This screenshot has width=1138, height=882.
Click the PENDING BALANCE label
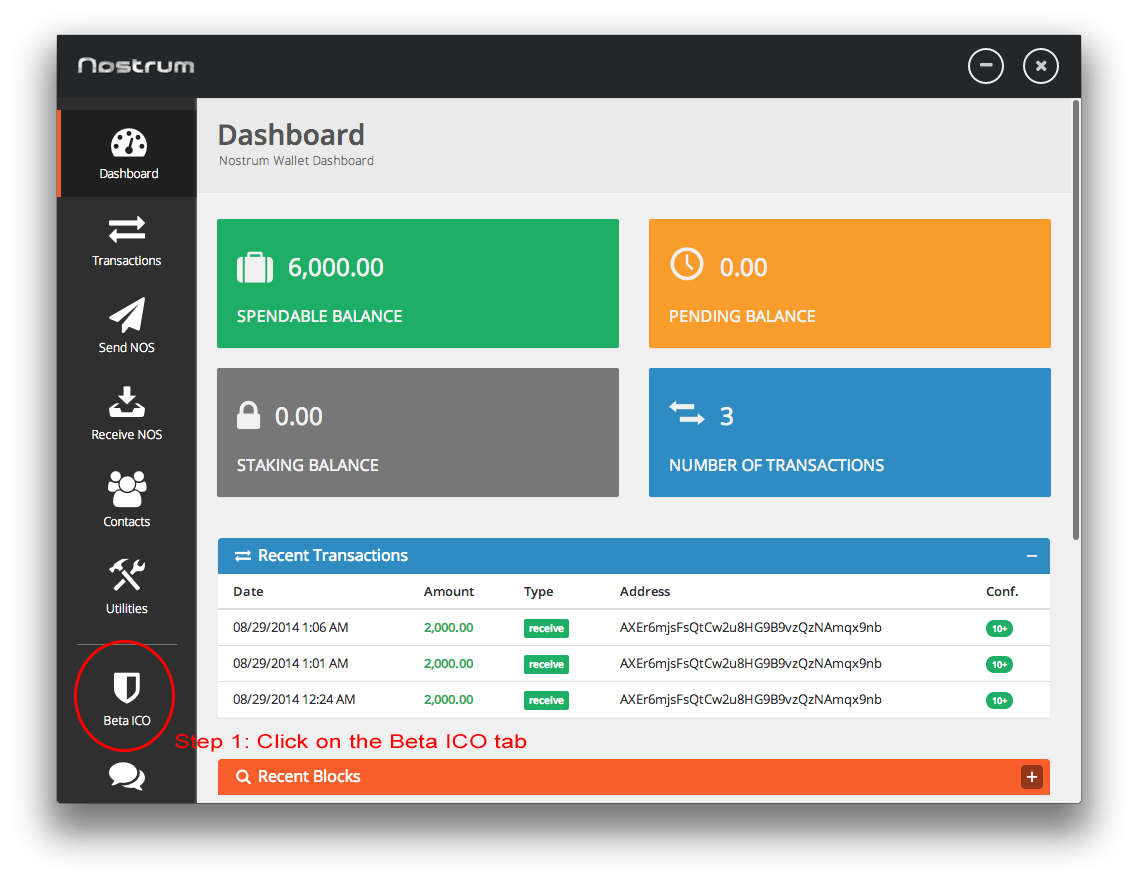(742, 317)
